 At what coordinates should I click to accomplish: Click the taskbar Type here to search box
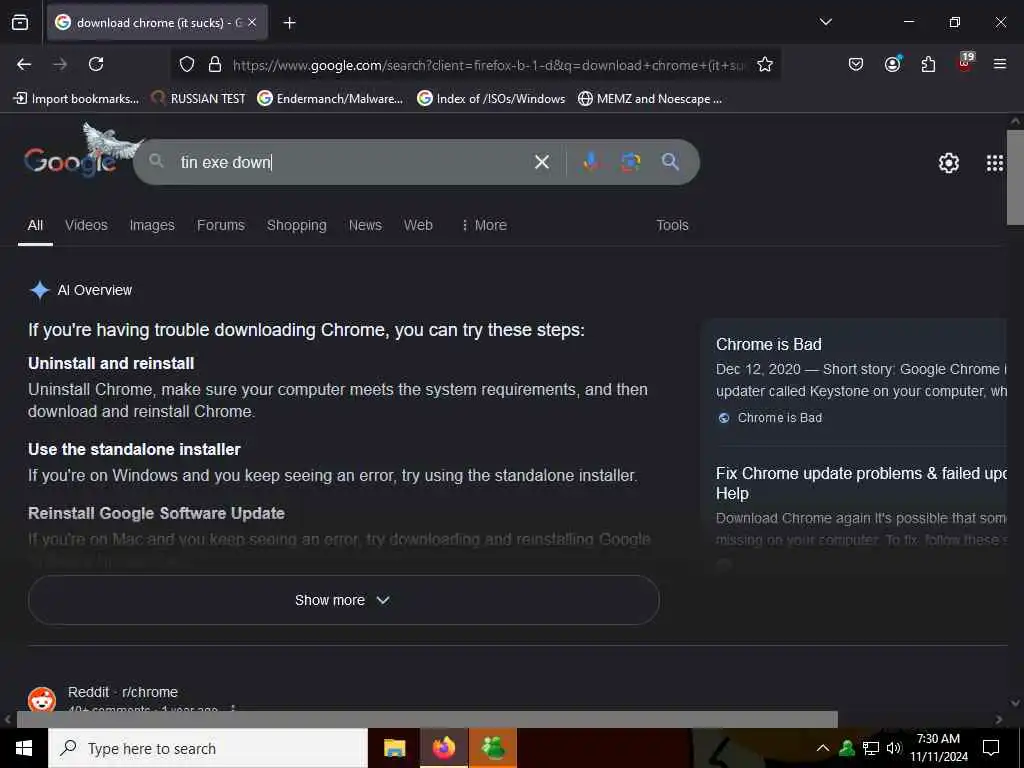tap(208, 748)
